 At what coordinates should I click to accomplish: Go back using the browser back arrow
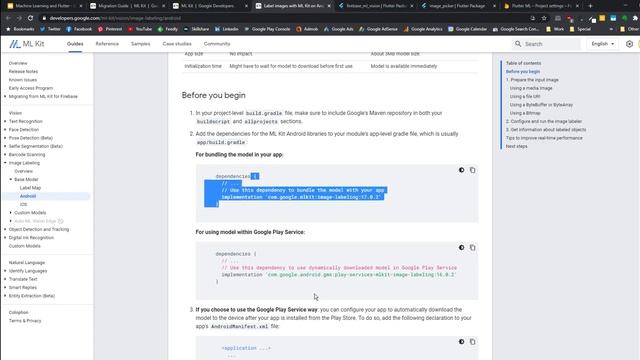coord(8,18)
